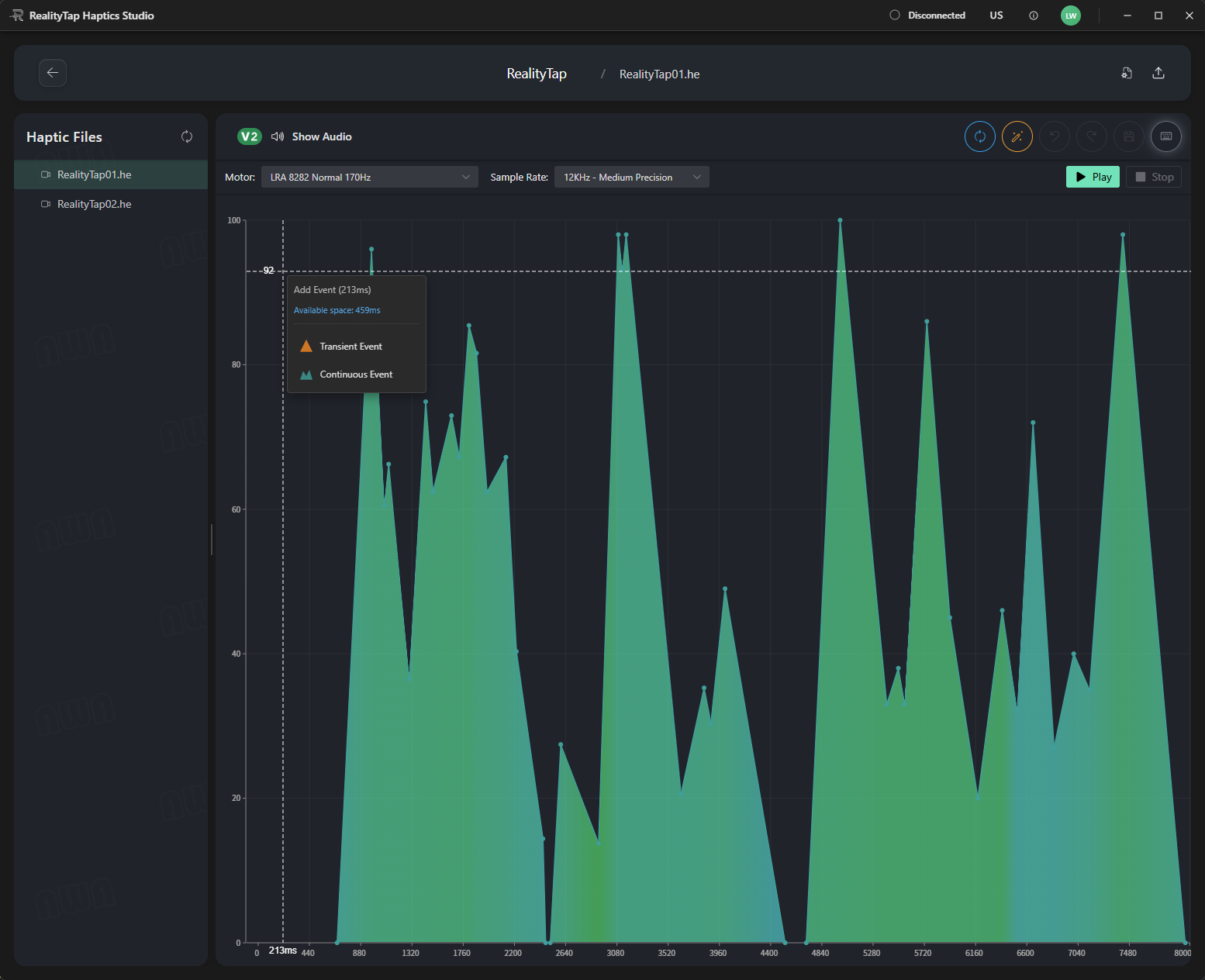
Task: Click the RealityTap app logo
Action: coord(16,16)
